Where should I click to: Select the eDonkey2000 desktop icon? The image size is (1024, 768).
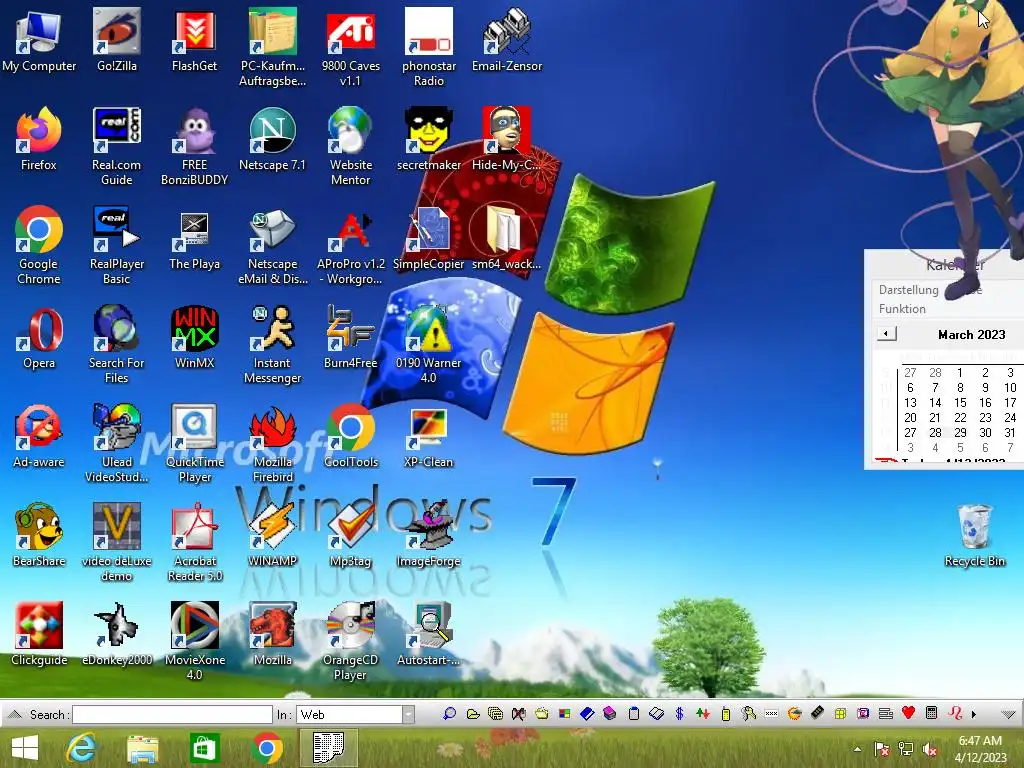point(116,634)
